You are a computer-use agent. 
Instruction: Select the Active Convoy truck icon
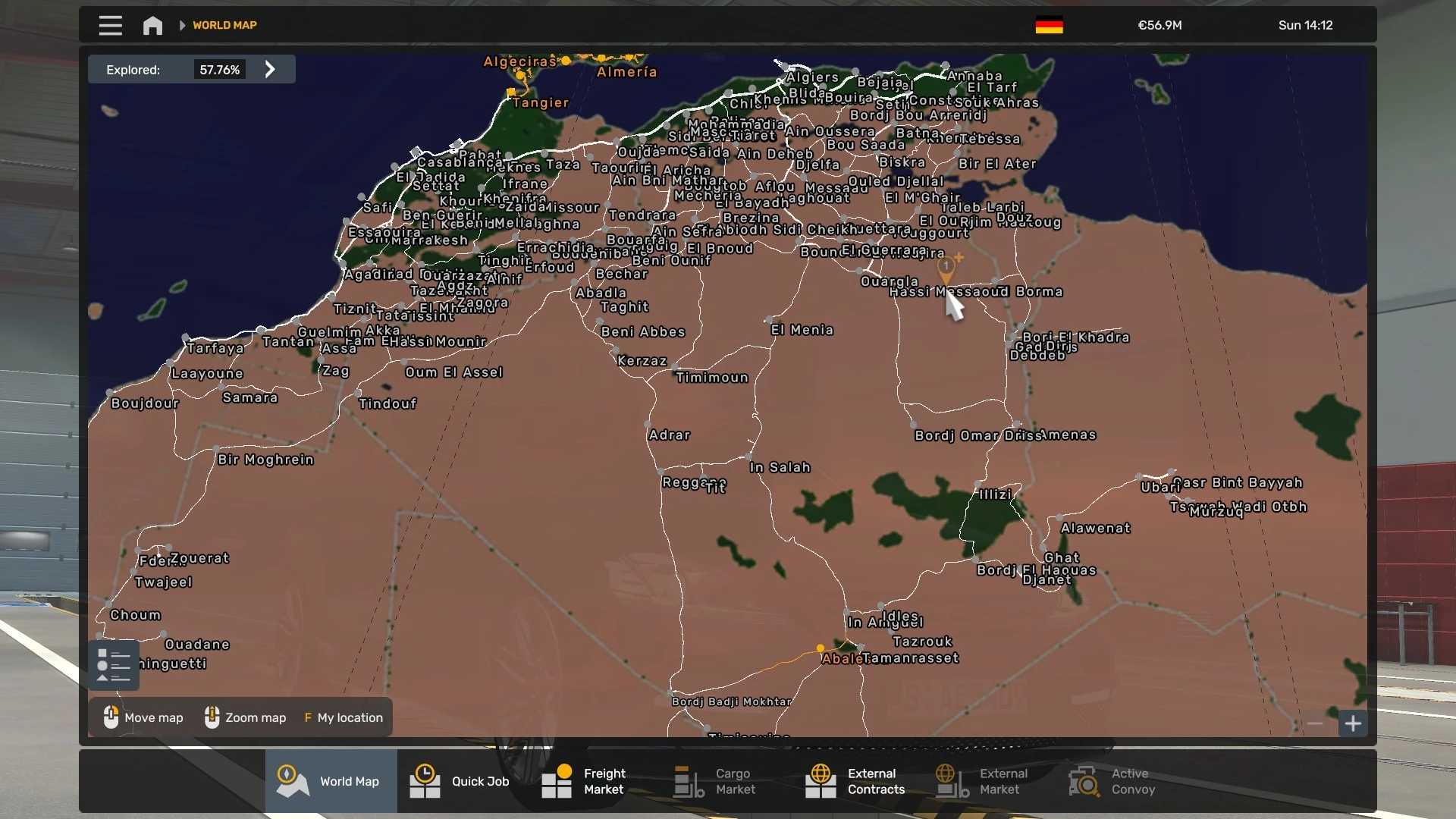click(1084, 781)
